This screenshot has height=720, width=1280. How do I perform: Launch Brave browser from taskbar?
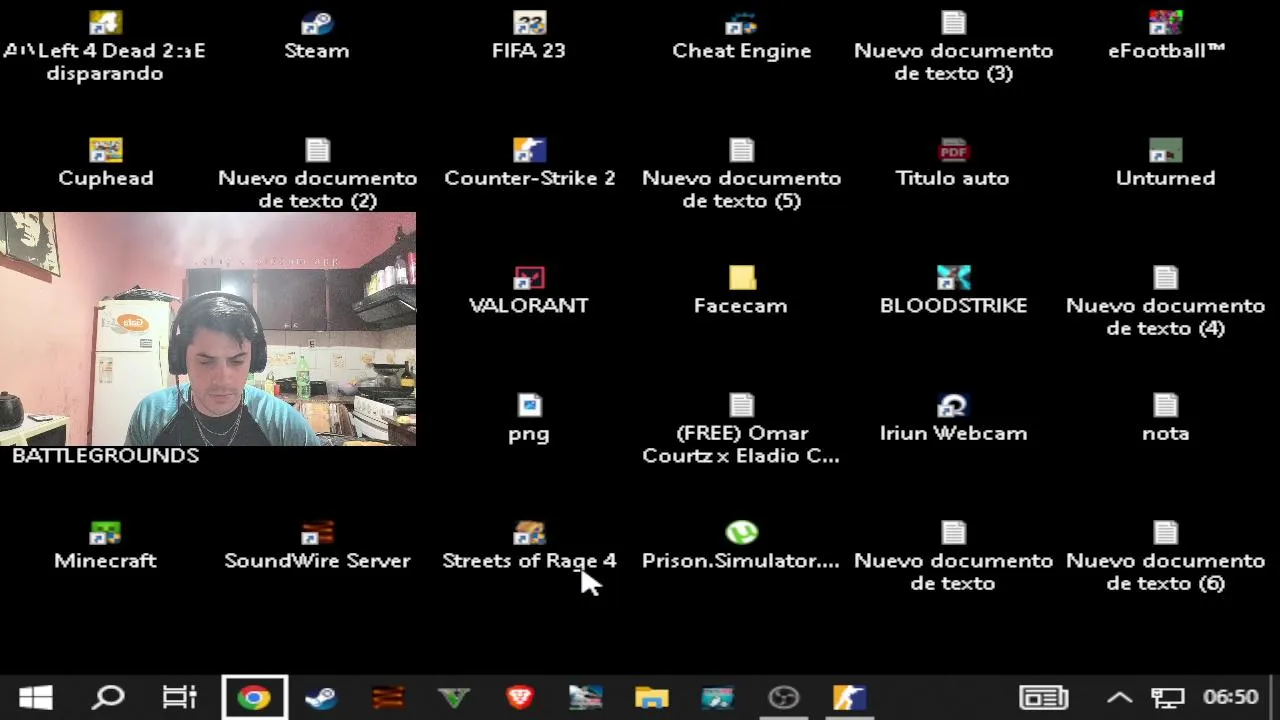click(x=519, y=697)
